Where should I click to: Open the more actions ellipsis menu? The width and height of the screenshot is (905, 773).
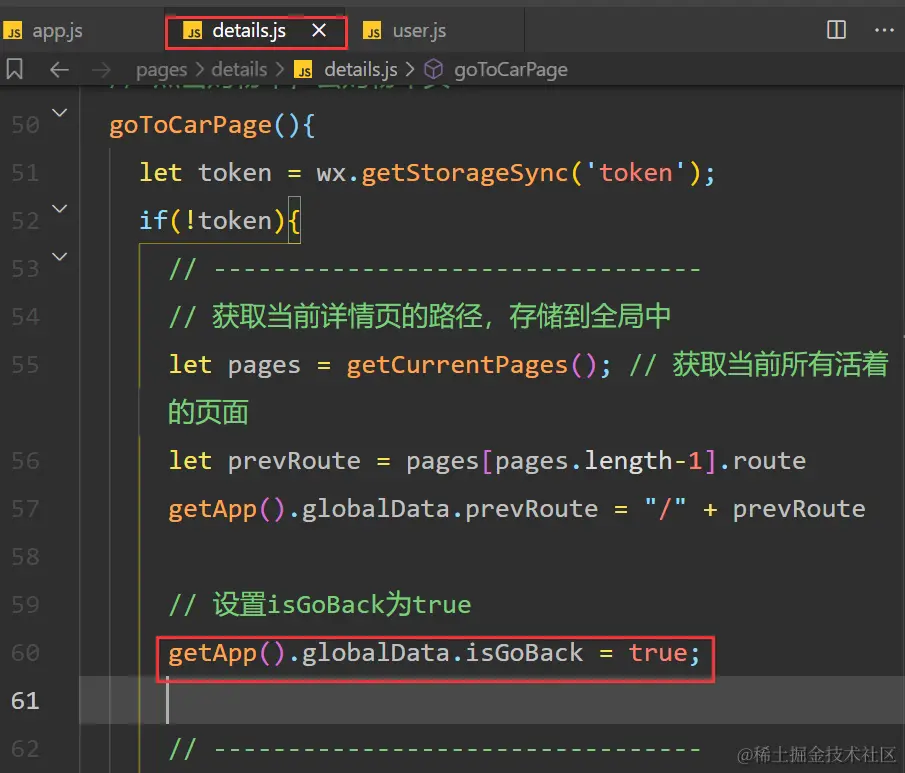pos(884,29)
